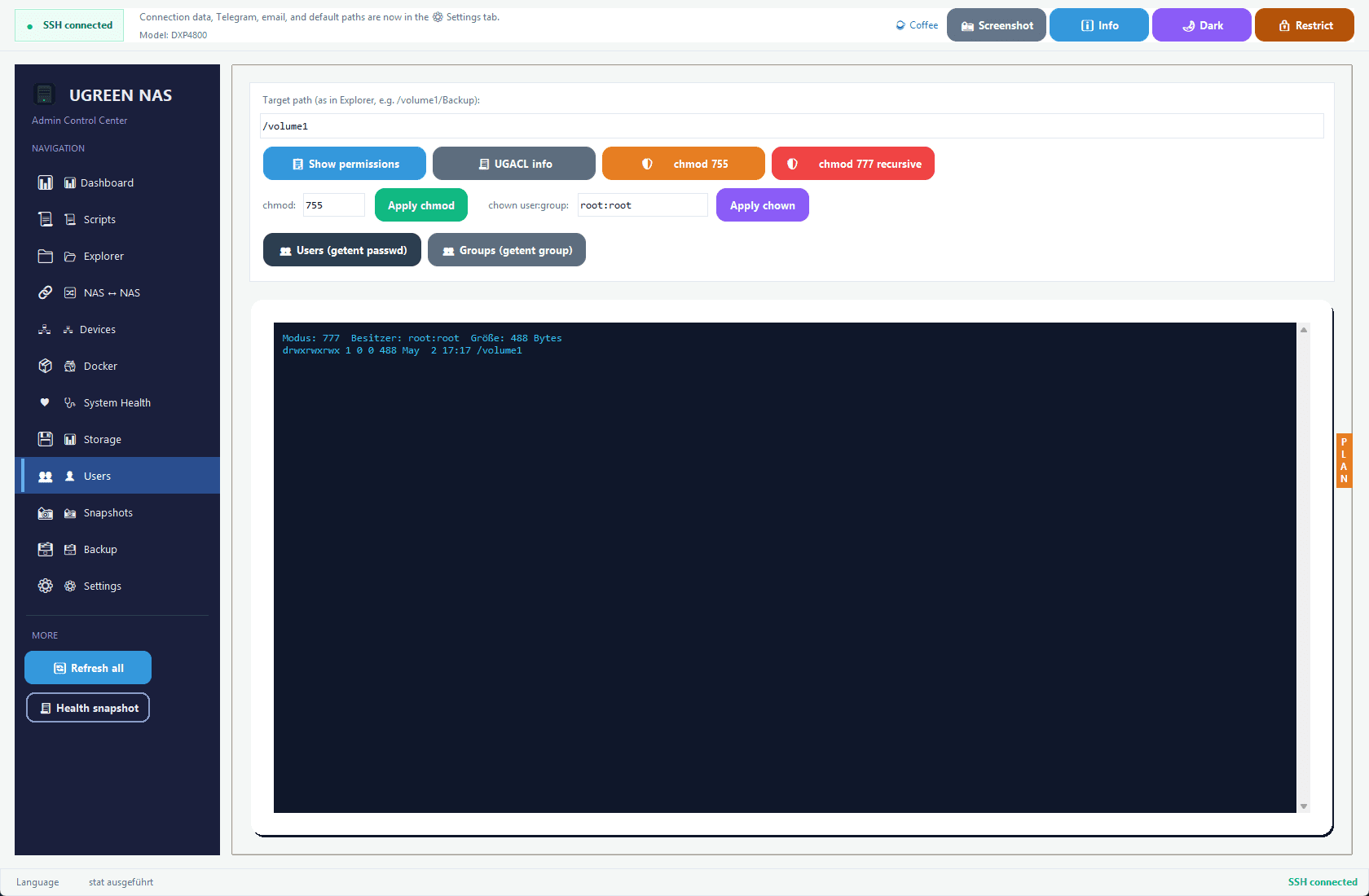Click the Docker cube icon

(x=46, y=366)
